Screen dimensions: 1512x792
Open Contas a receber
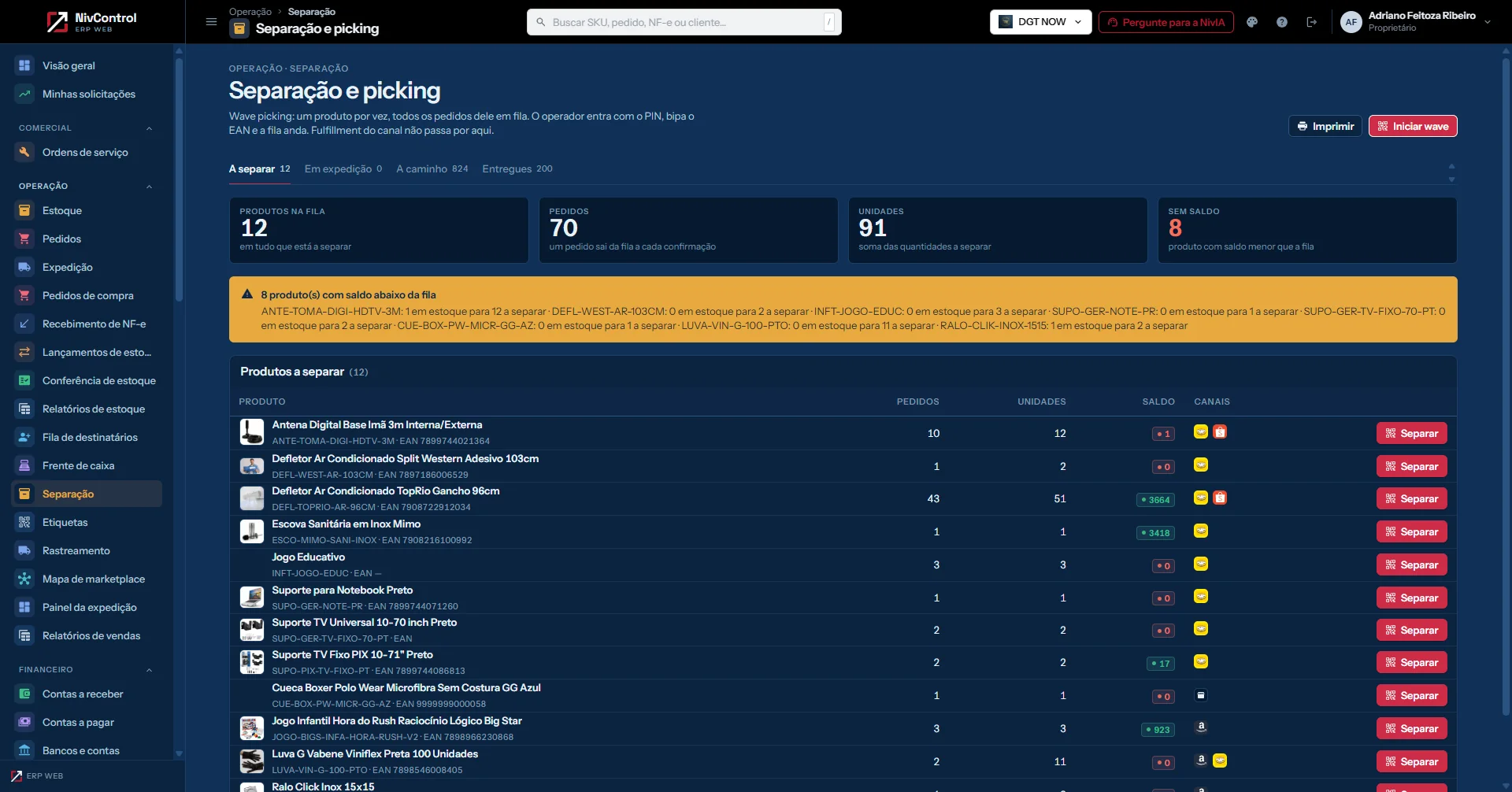[87, 694]
